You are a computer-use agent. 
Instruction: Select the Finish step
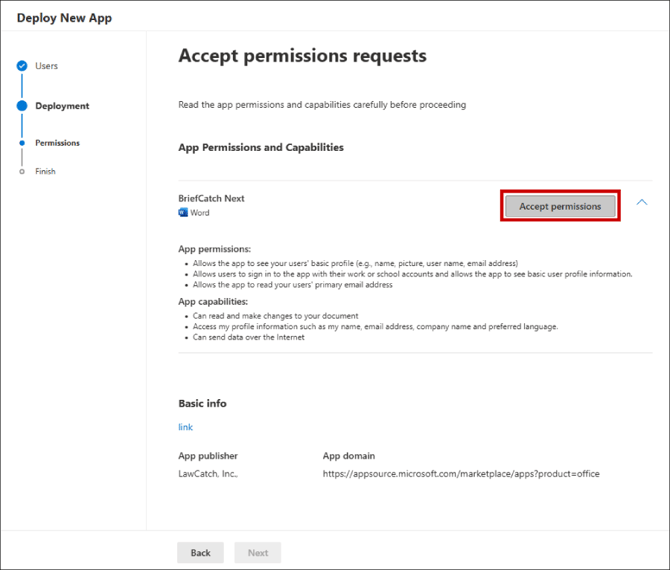click(x=45, y=171)
